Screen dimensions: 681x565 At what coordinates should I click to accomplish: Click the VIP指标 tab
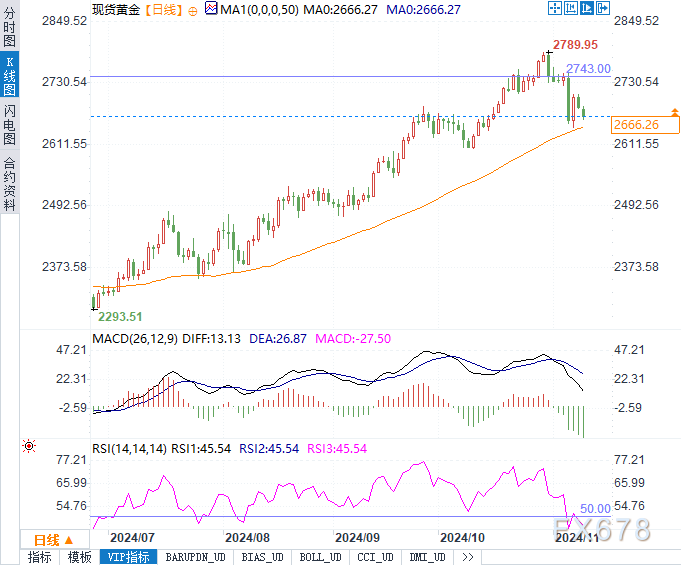129,557
